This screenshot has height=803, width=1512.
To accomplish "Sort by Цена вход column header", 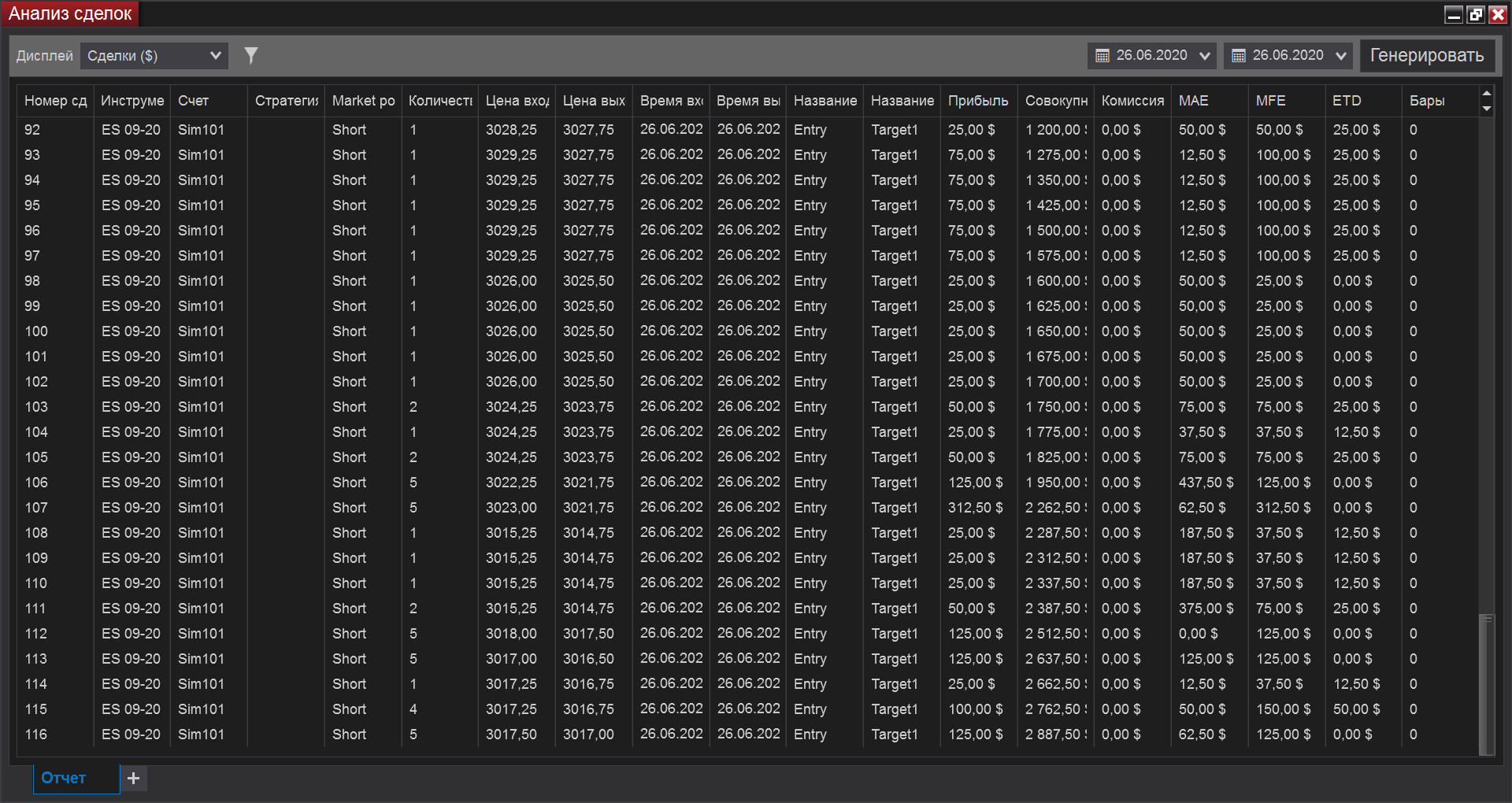I will [x=517, y=101].
